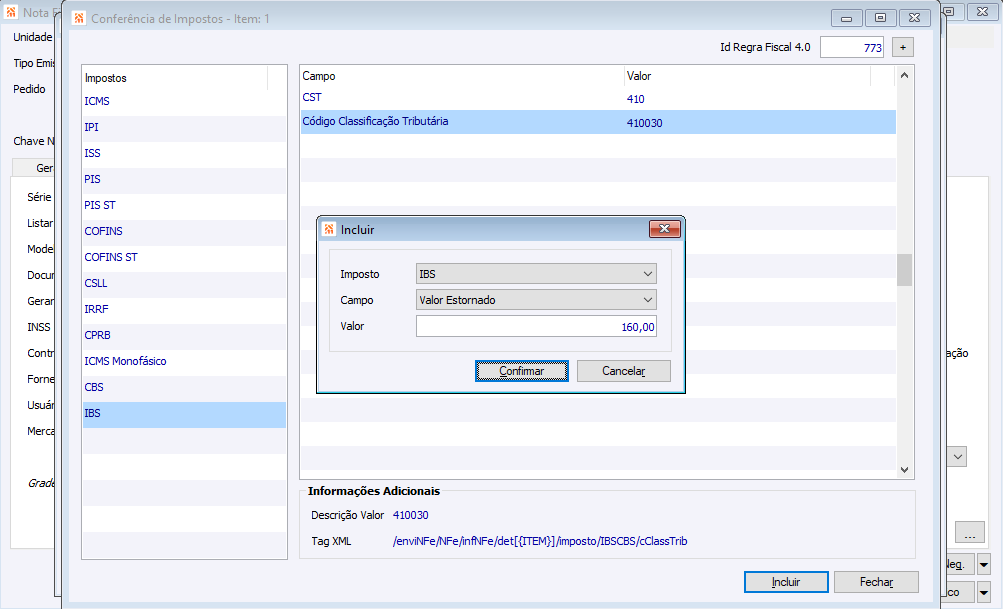Select CPRB in the Impostos list
Viewport: 1003px width, 609px height.
(184, 335)
